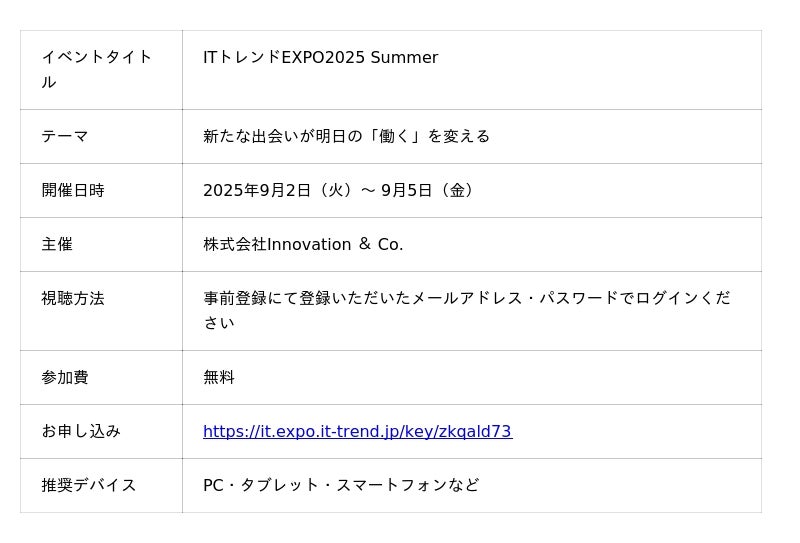Click the theme text 新たな出会いが明日の「働く」を変える

(x=346, y=136)
